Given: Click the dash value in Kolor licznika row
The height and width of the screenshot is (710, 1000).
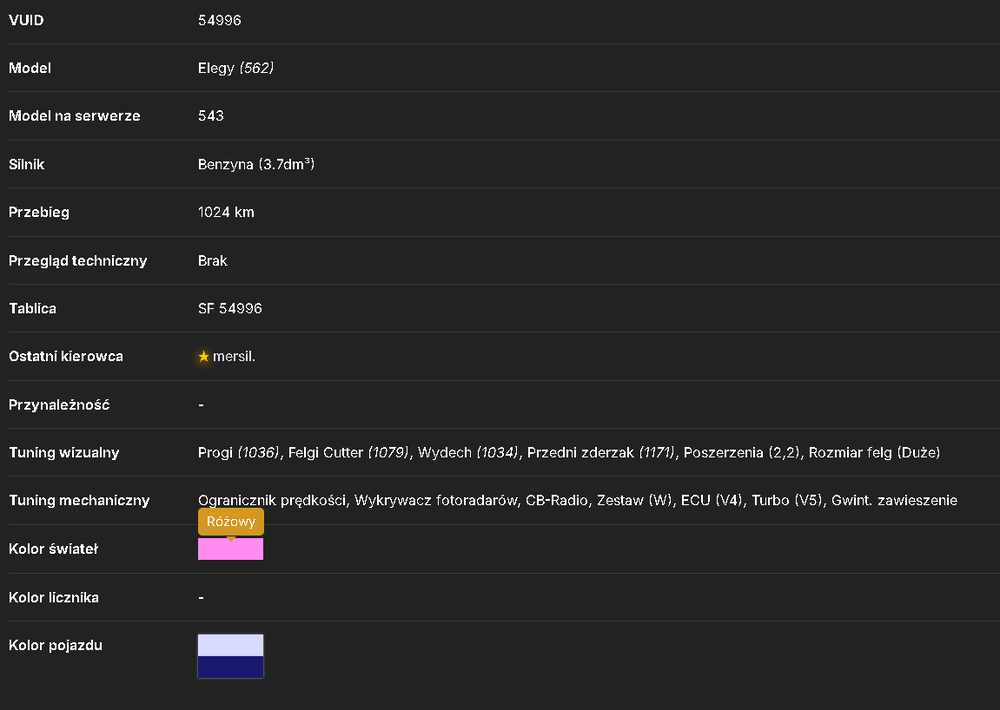Looking at the screenshot, I should (201, 598).
